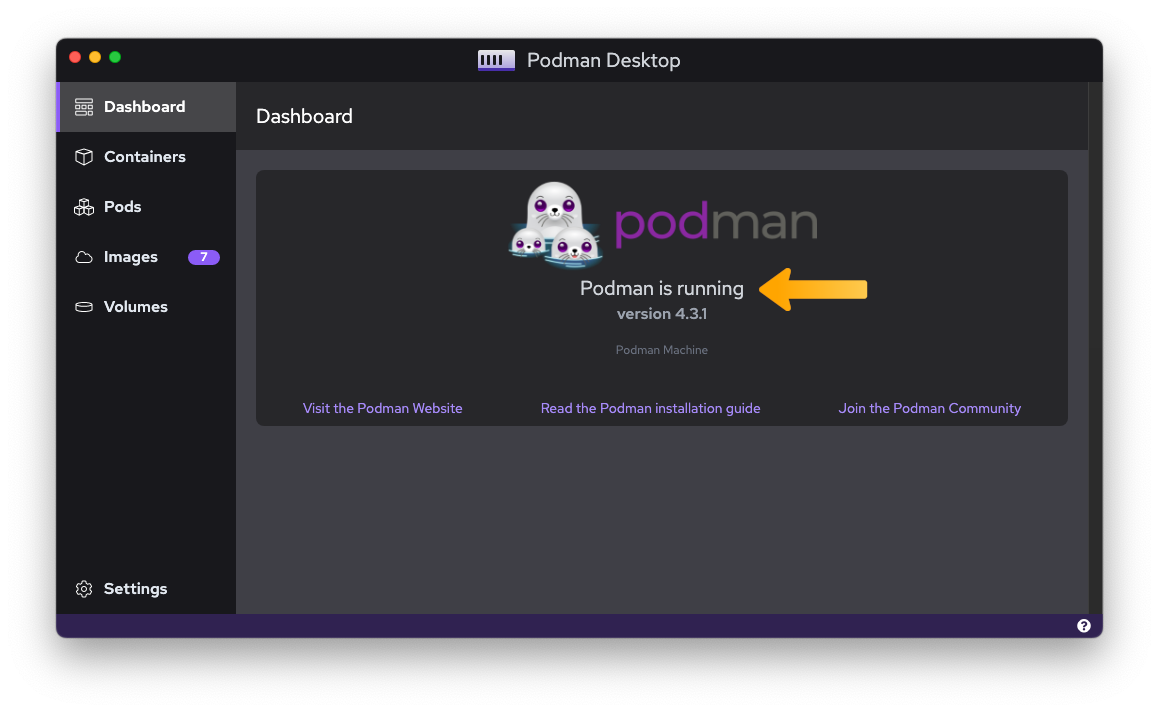Image resolution: width=1159 pixels, height=712 pixels.
Task: Open Read the Podman installation guide link
Action: pyautogui.click(x=650, y=408)
